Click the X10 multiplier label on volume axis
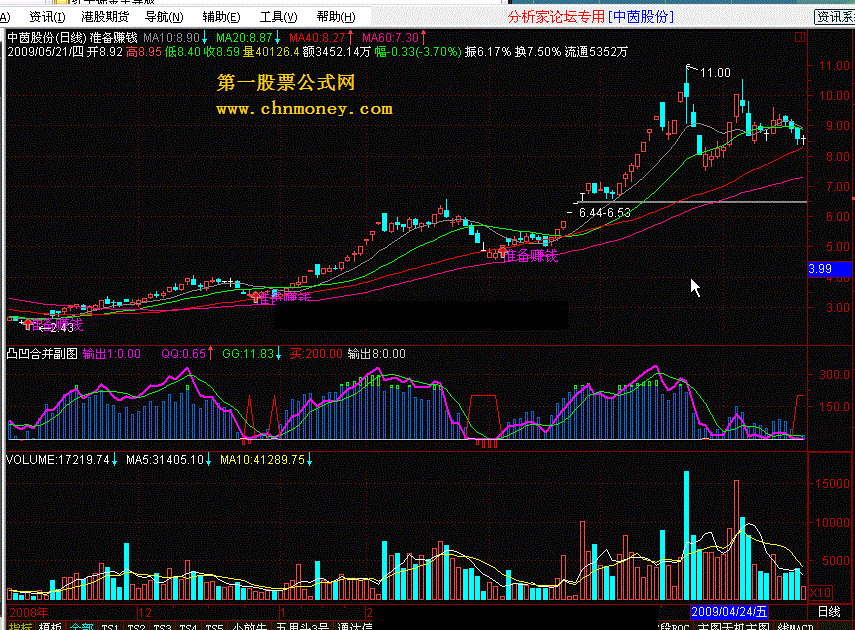This screenshot has width=855, height=630. [x=821, y=592]
